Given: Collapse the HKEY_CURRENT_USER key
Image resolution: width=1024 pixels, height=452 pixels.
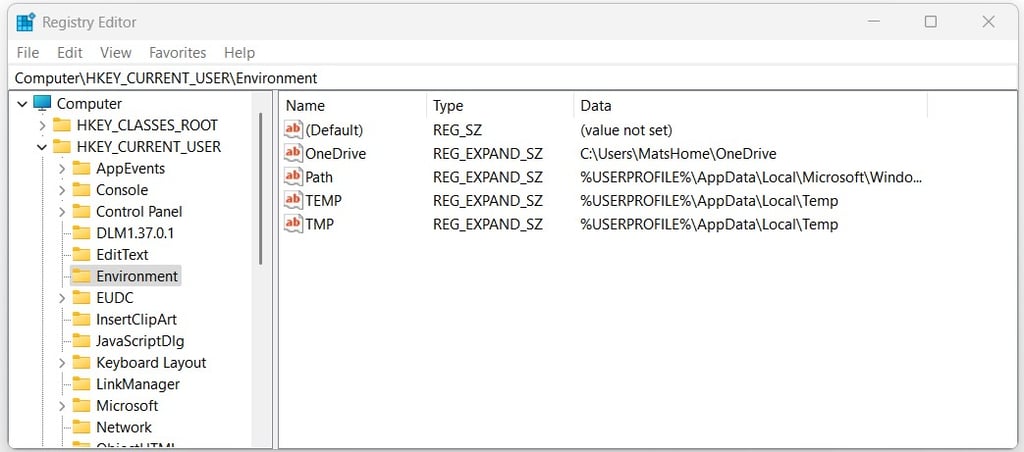Looking at the screenshot, I should [42, 147].
